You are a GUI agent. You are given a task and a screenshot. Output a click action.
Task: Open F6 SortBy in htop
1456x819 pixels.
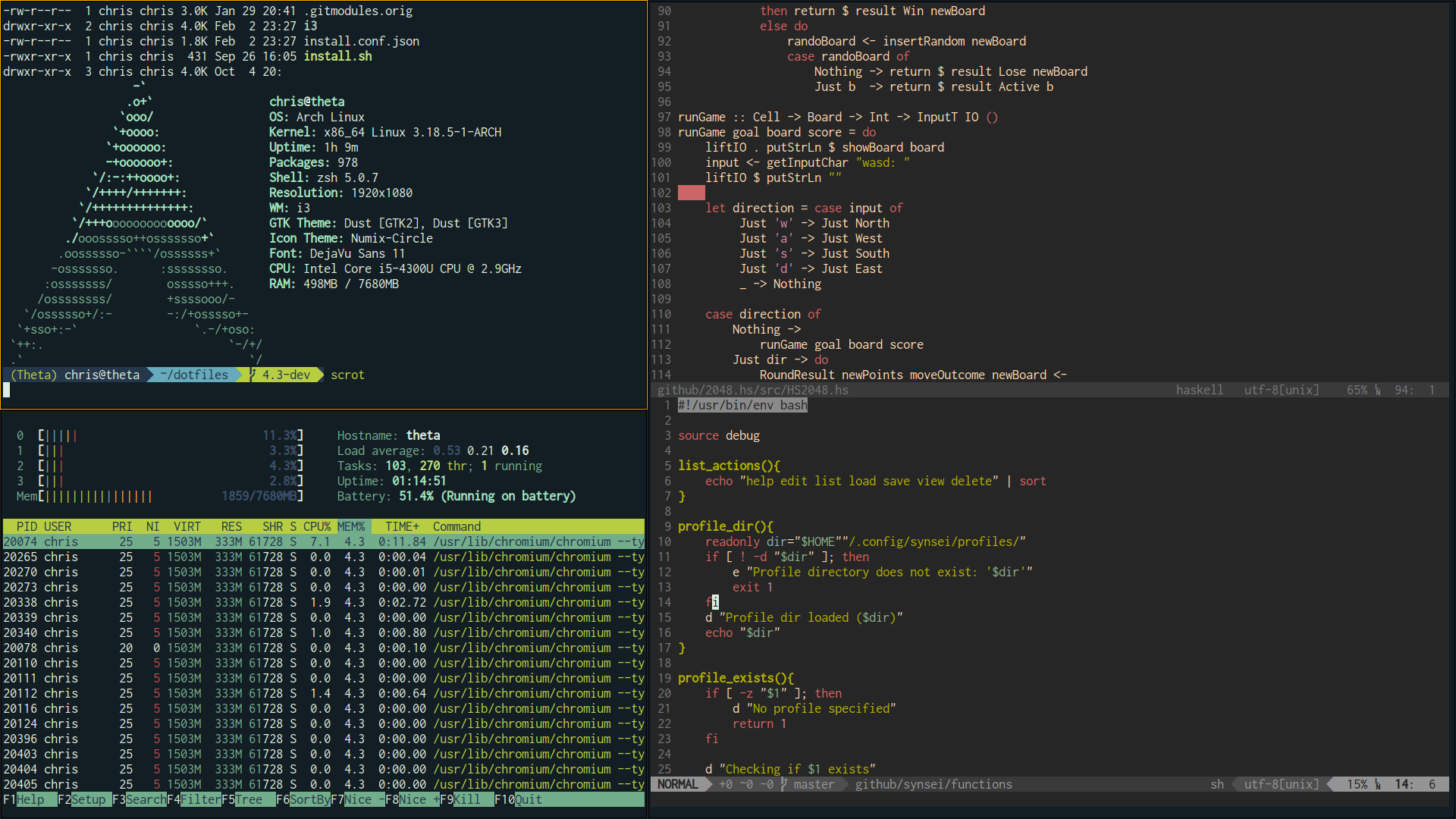[303, 799]
